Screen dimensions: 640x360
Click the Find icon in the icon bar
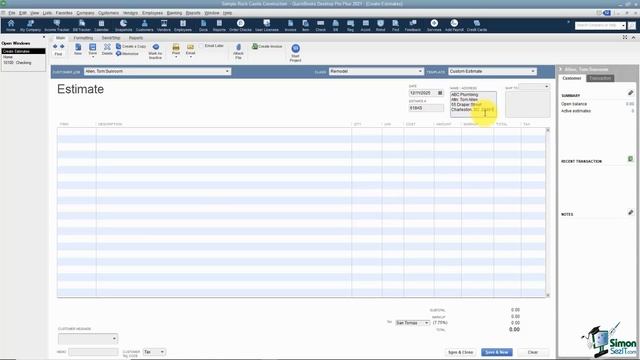point(396,25)
